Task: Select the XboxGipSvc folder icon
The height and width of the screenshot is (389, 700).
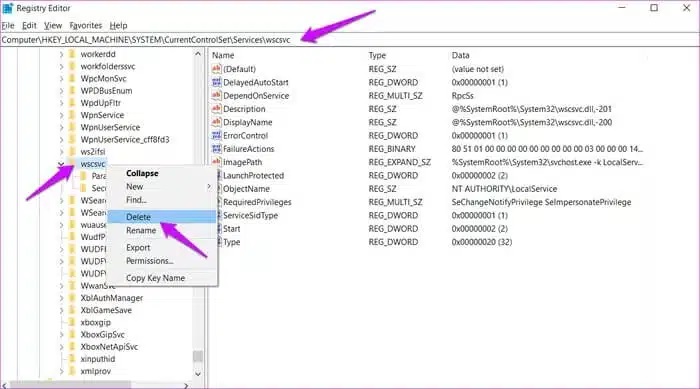Action: [72, 335]
